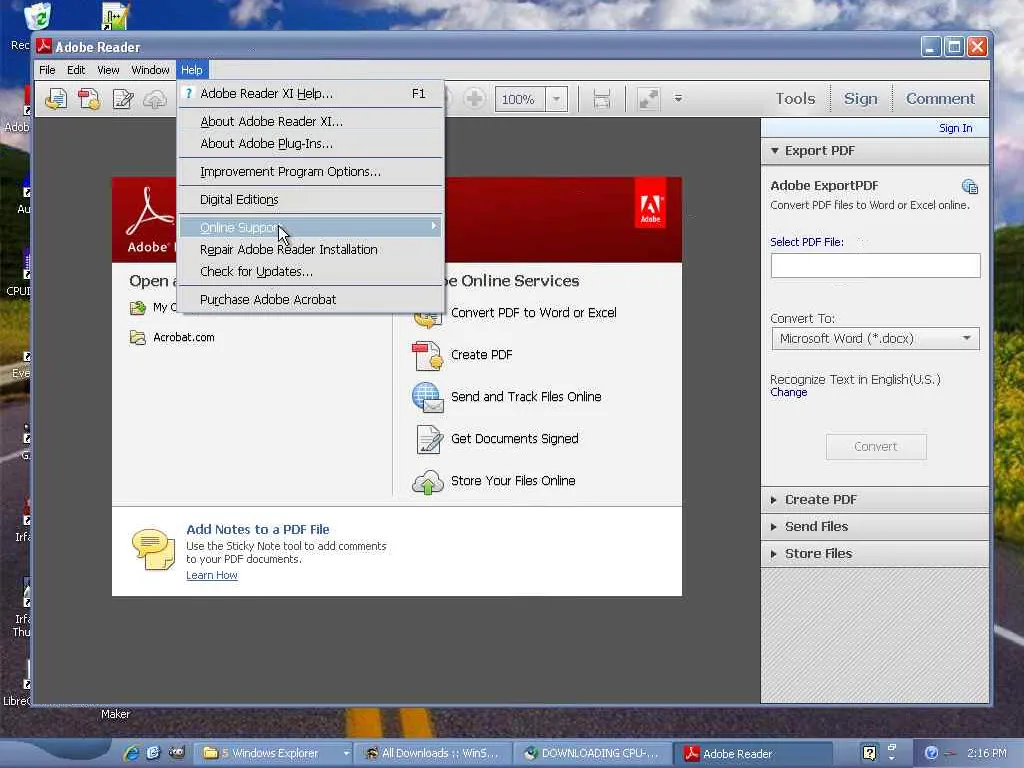This screenshot has width=1024, height=768.
Task: Click the read mode expand arrows icon
Action: click(x=648, y=99)
